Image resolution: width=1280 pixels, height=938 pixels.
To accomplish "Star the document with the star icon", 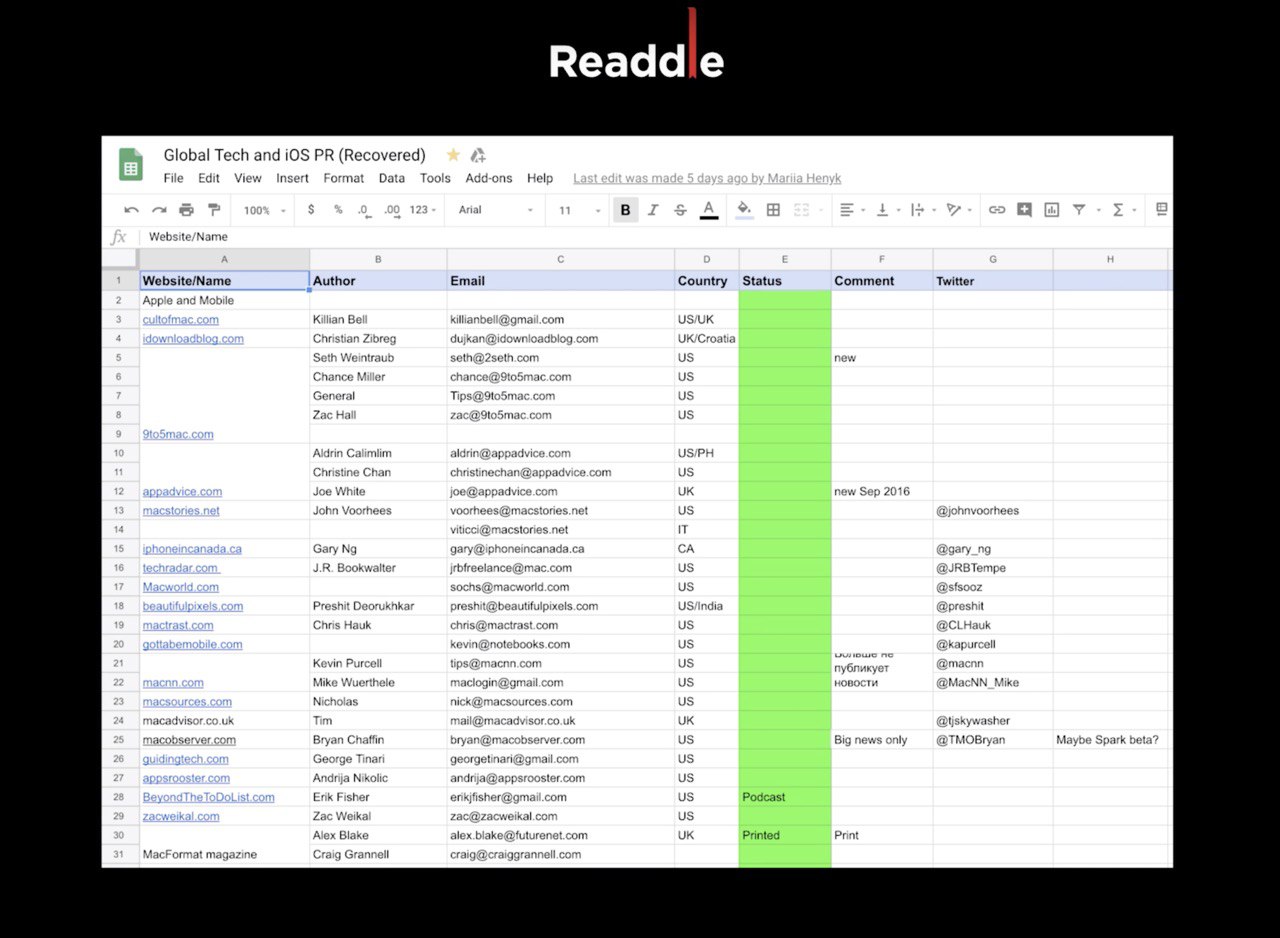I will click(x=453, y=155).
